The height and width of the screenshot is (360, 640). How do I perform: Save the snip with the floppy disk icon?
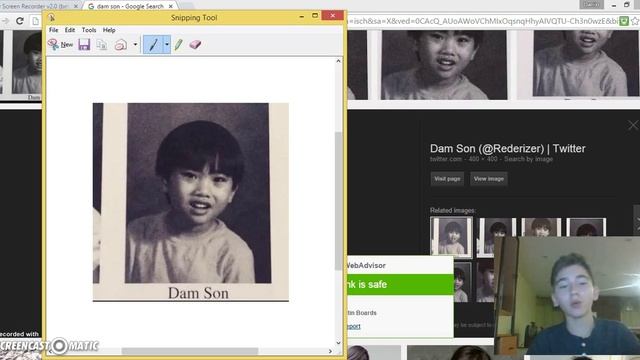pos(84,44)
